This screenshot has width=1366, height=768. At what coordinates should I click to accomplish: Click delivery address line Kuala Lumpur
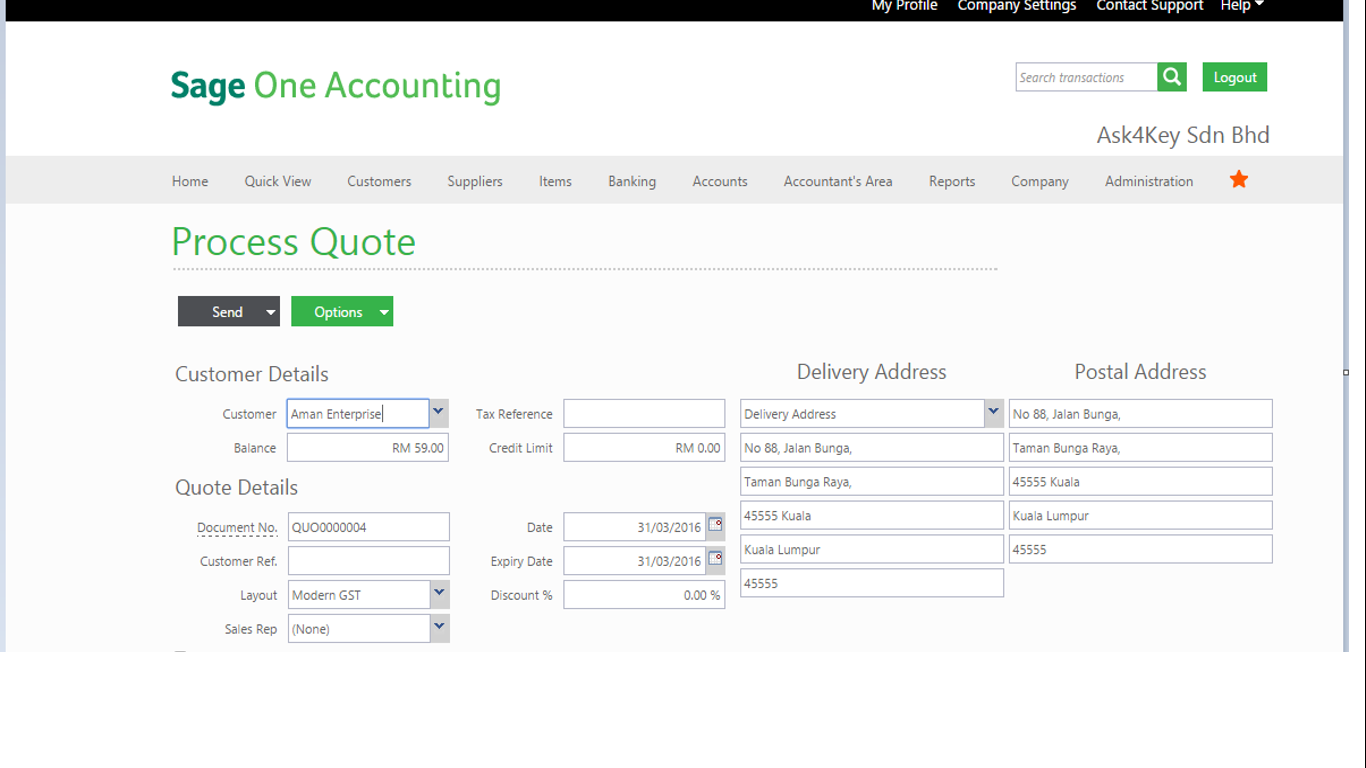872,549
